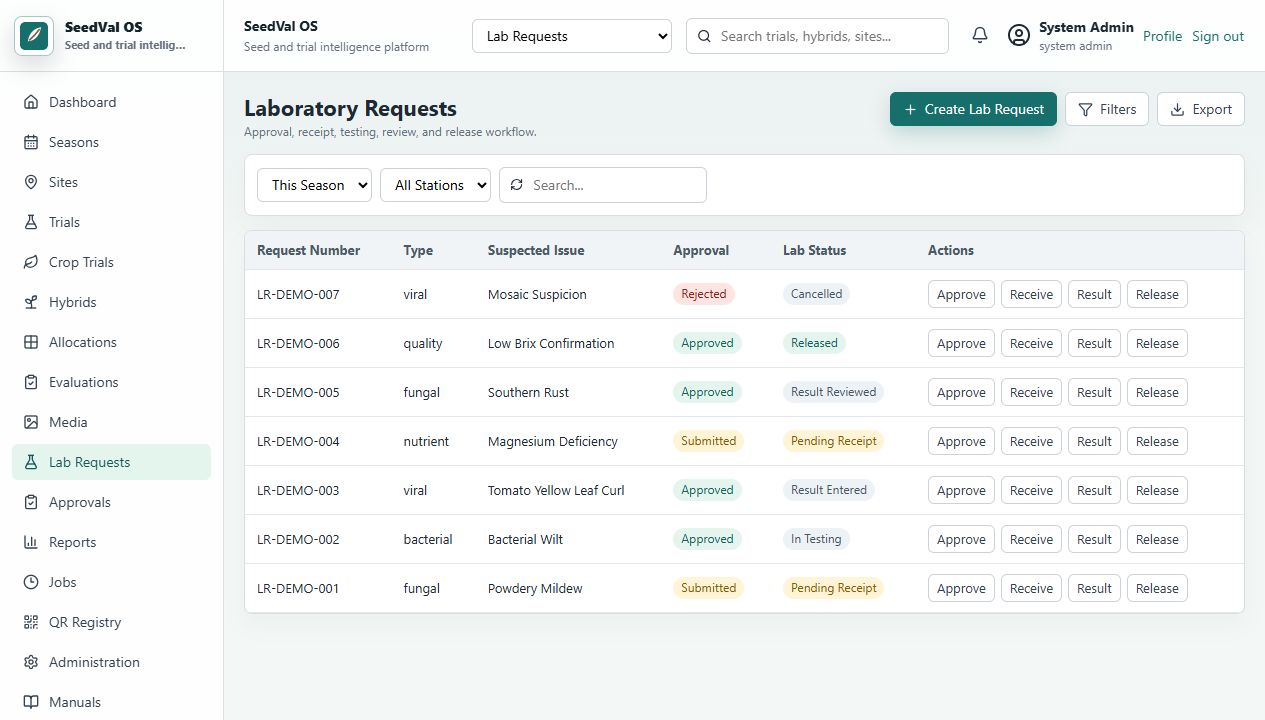Image resolution: width=1265 pixels, height=720 pixels.
Task: Click the In Testing status badge
Action: [816, 539]
